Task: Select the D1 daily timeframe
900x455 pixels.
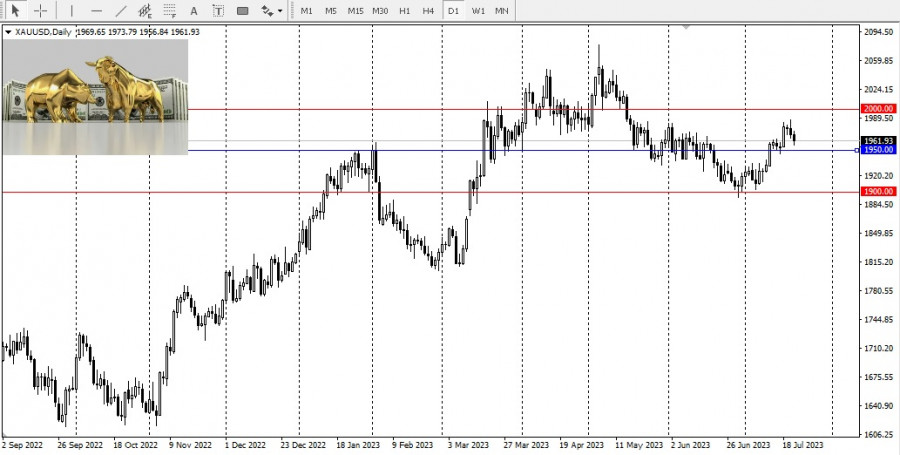Action: point(453,11)
